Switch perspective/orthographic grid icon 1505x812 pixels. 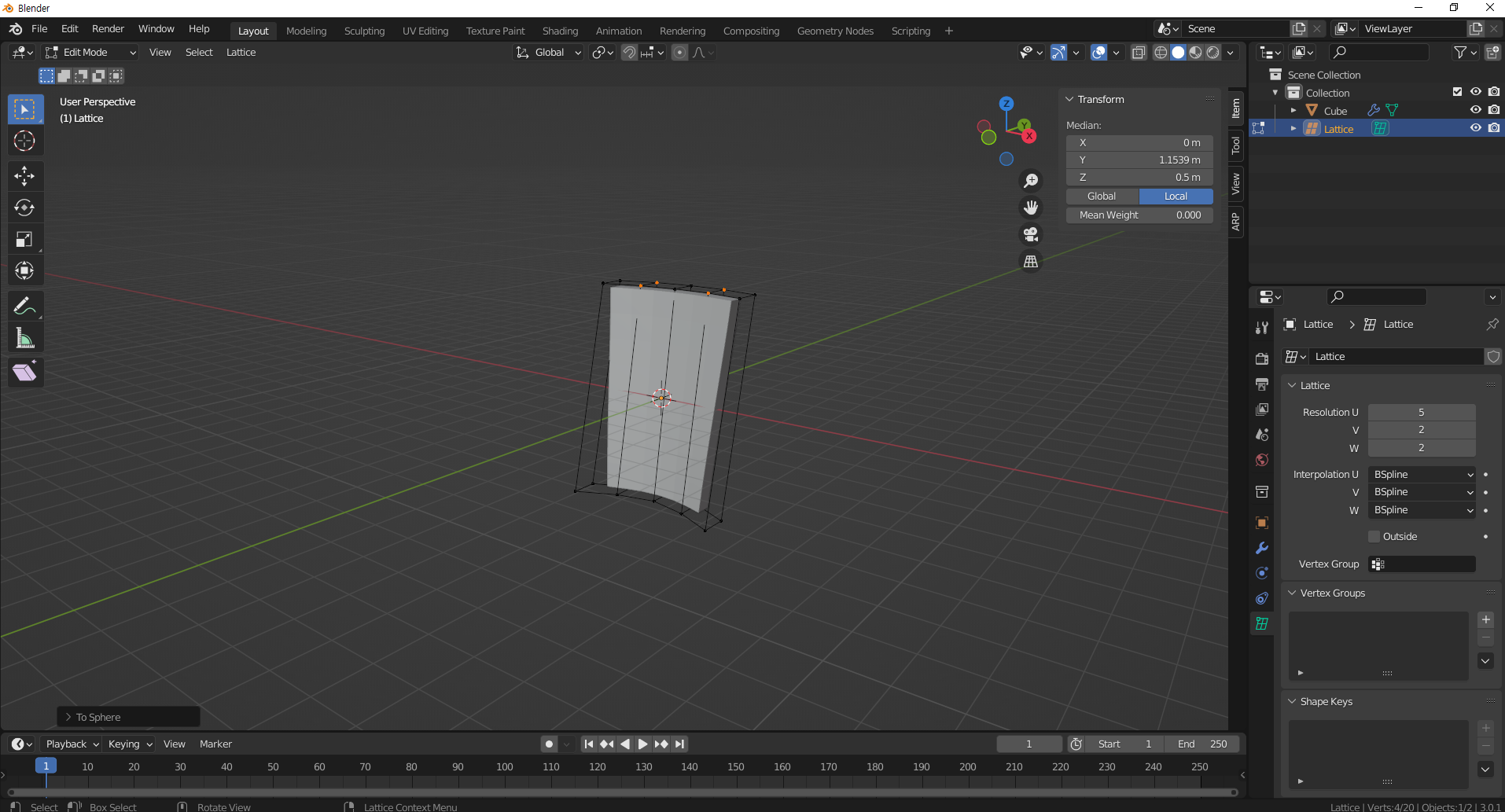[1030, 261]
